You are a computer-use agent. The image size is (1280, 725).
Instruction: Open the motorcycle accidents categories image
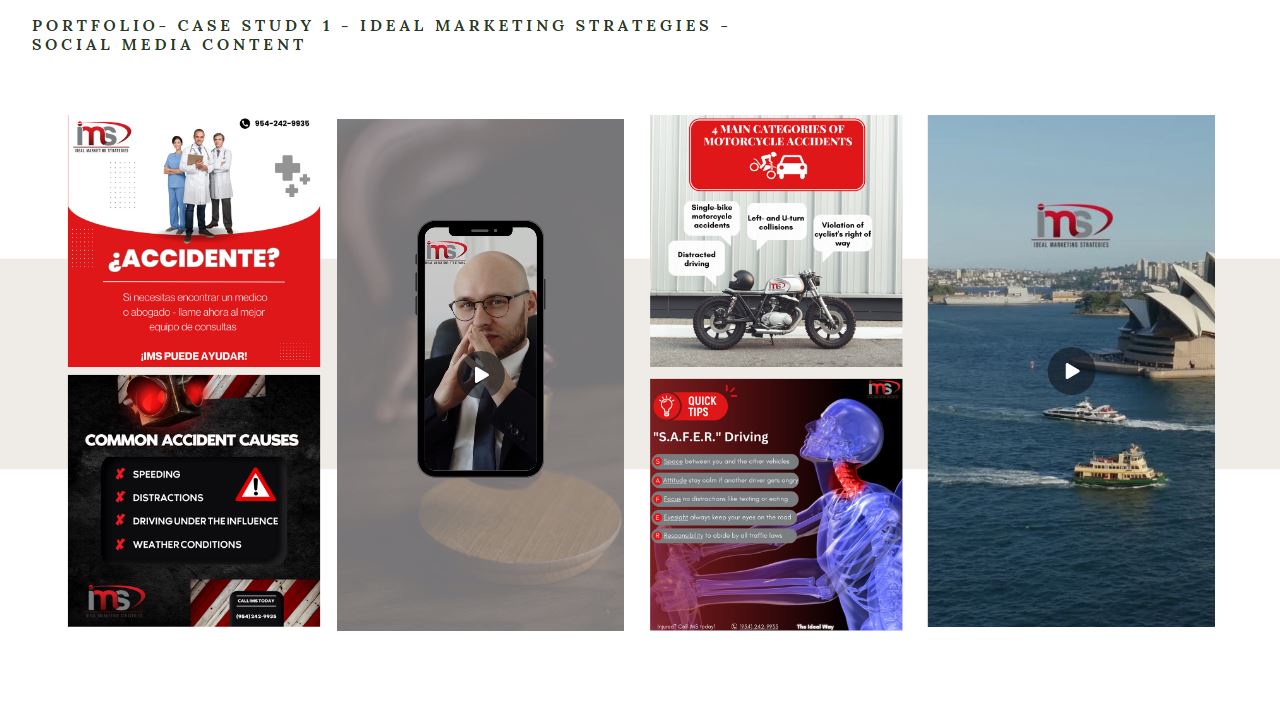point(776,241)
